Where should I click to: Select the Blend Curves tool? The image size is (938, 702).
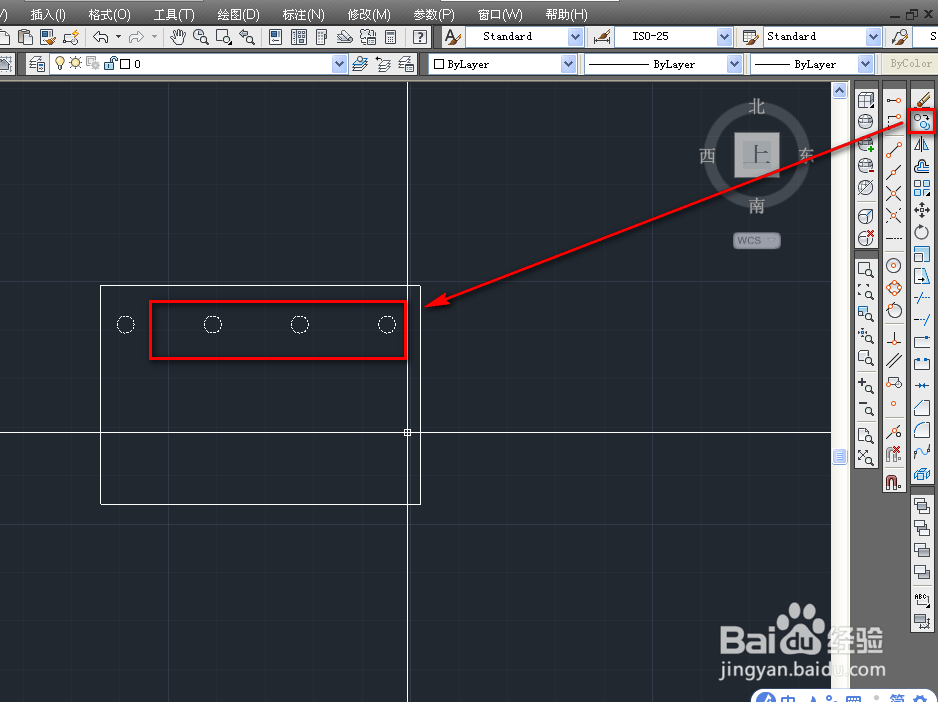(x=922, y=451)
